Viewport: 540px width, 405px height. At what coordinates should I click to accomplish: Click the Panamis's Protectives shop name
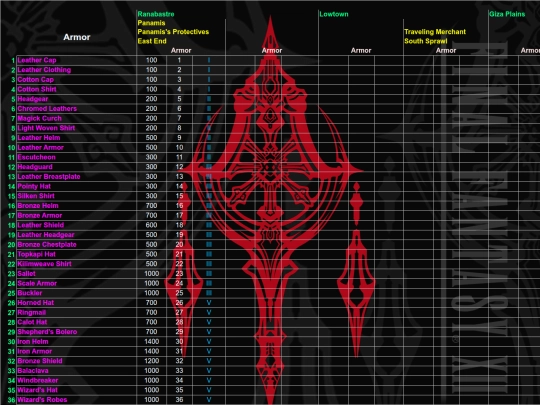click(173, 32)
